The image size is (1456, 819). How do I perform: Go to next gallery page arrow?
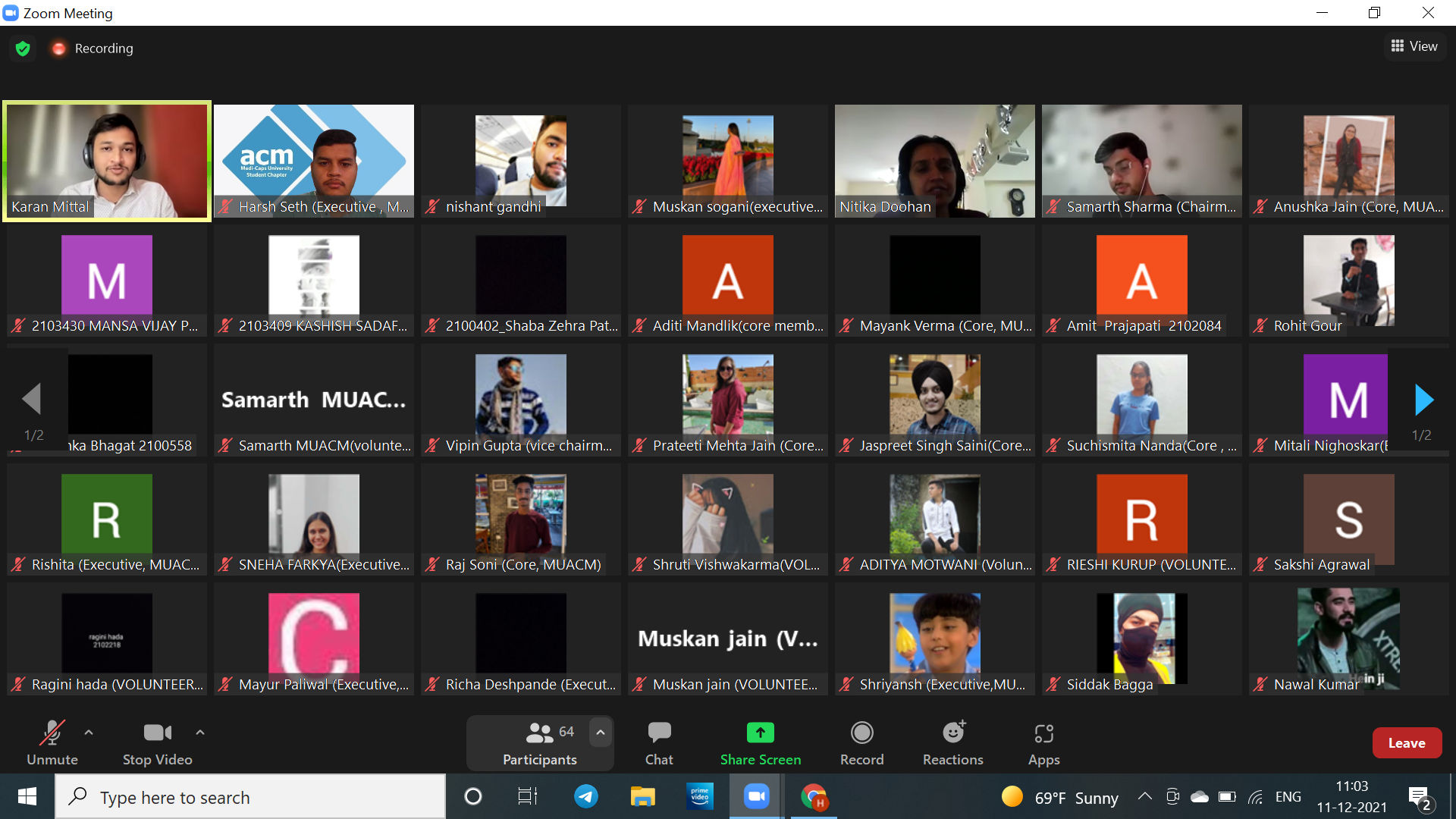(x=1424, y=400)
